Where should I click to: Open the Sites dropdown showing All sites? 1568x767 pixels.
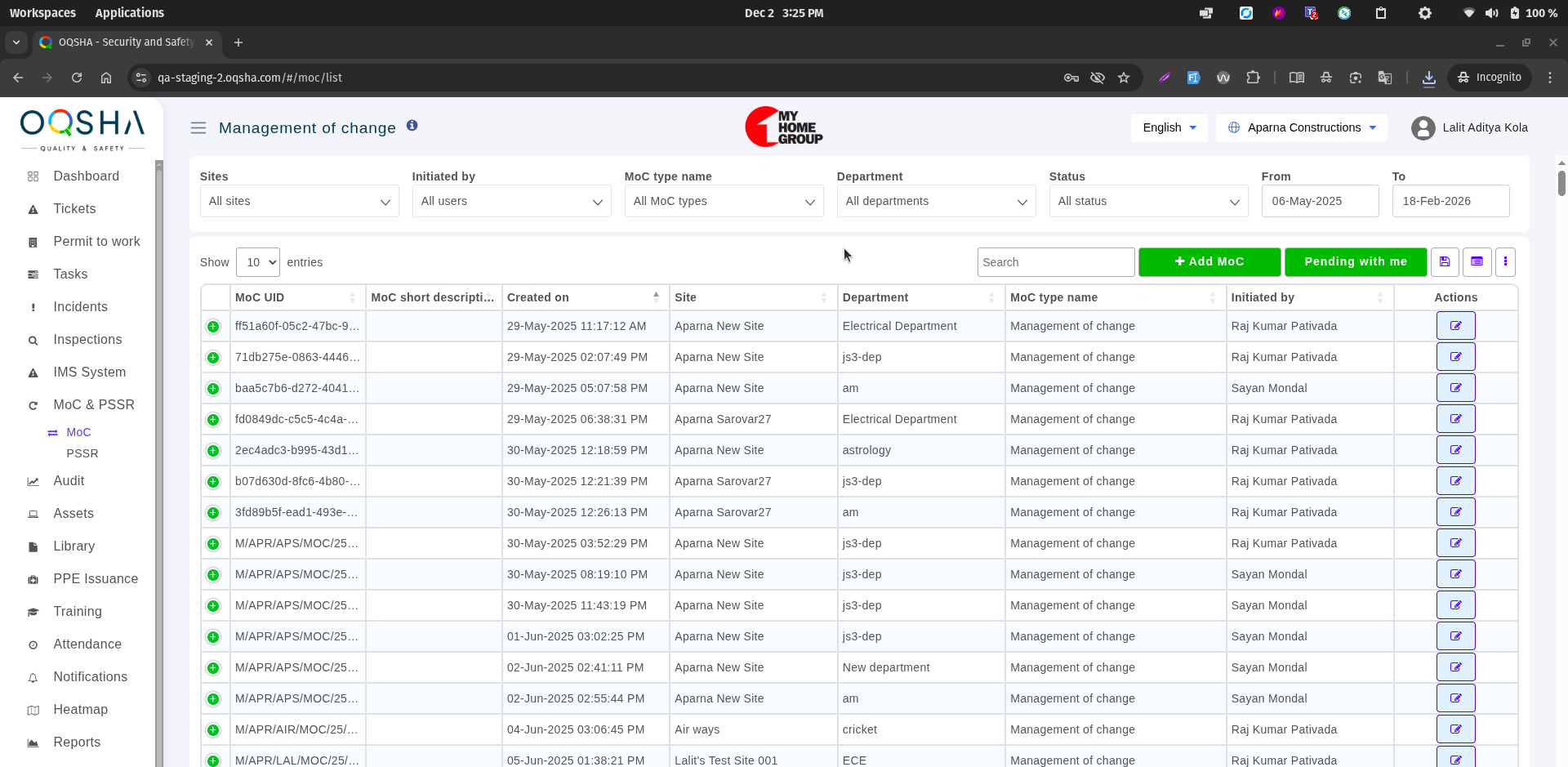[x=299, y=201]
